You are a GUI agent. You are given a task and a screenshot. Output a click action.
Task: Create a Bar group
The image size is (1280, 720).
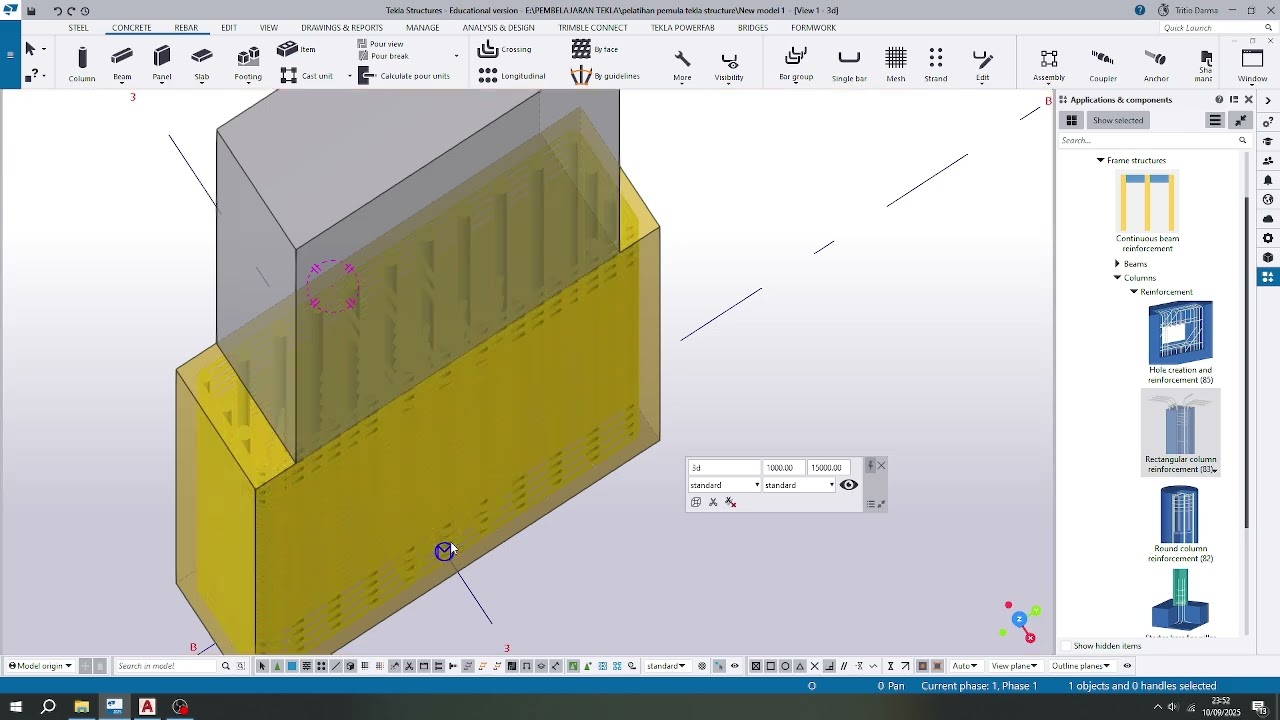click(x=796, y=64)
